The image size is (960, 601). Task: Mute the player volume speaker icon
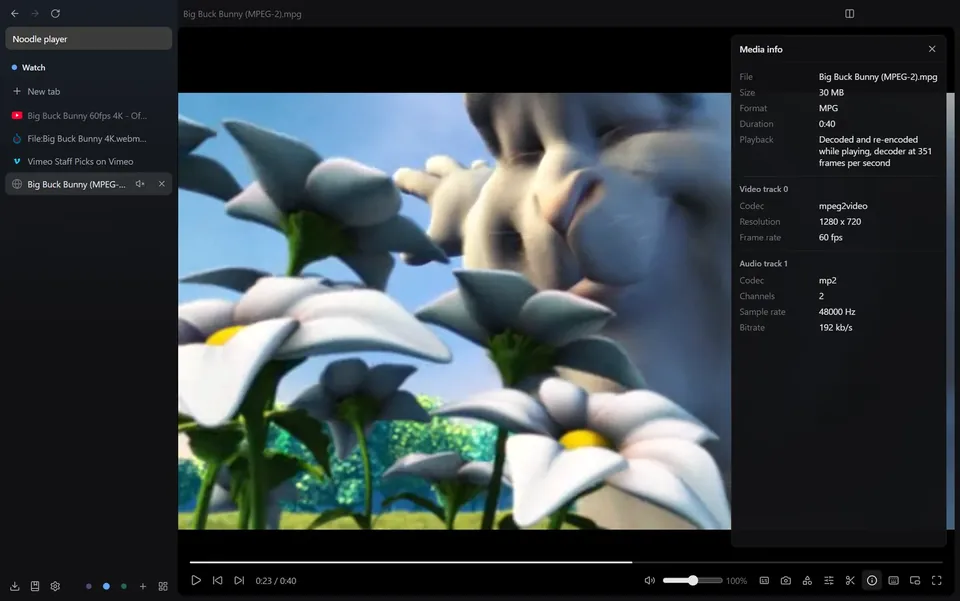click(x=650, y=580)
